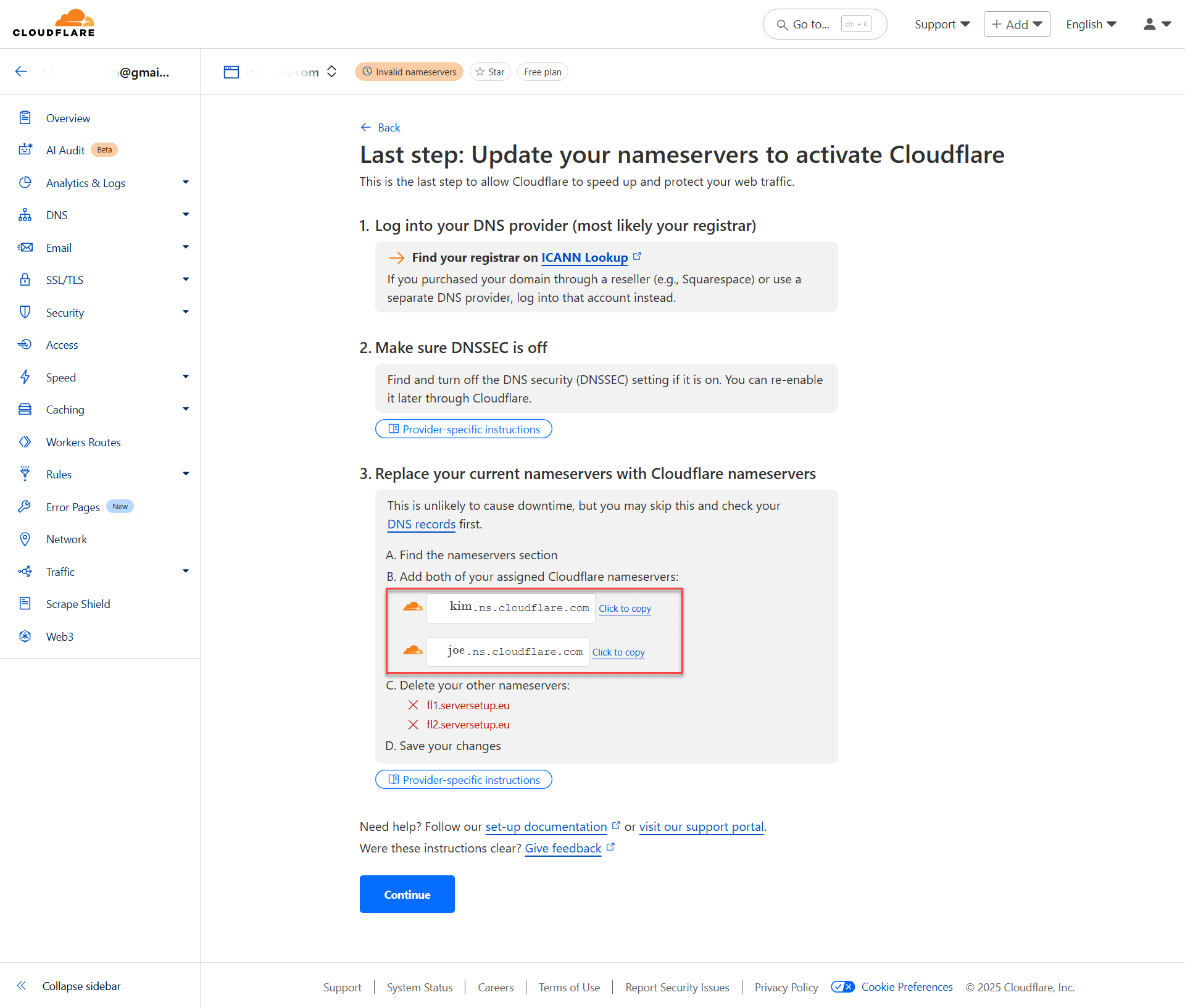Star this domain
The width and height of the screenshot is (1185, 1008).
490,72
